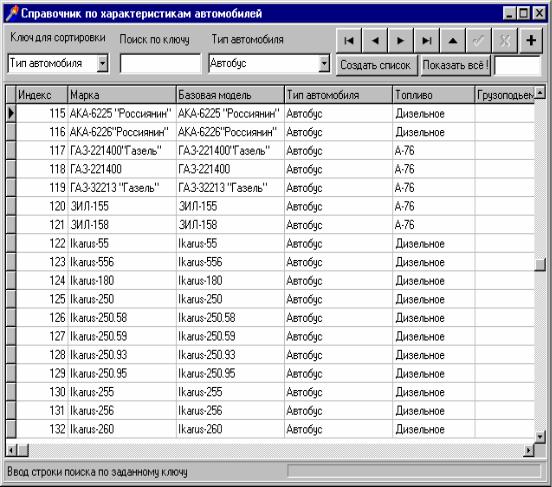Click index cell '123'
The height and width of the screenshot is (487, 552).
click(42, 262)
